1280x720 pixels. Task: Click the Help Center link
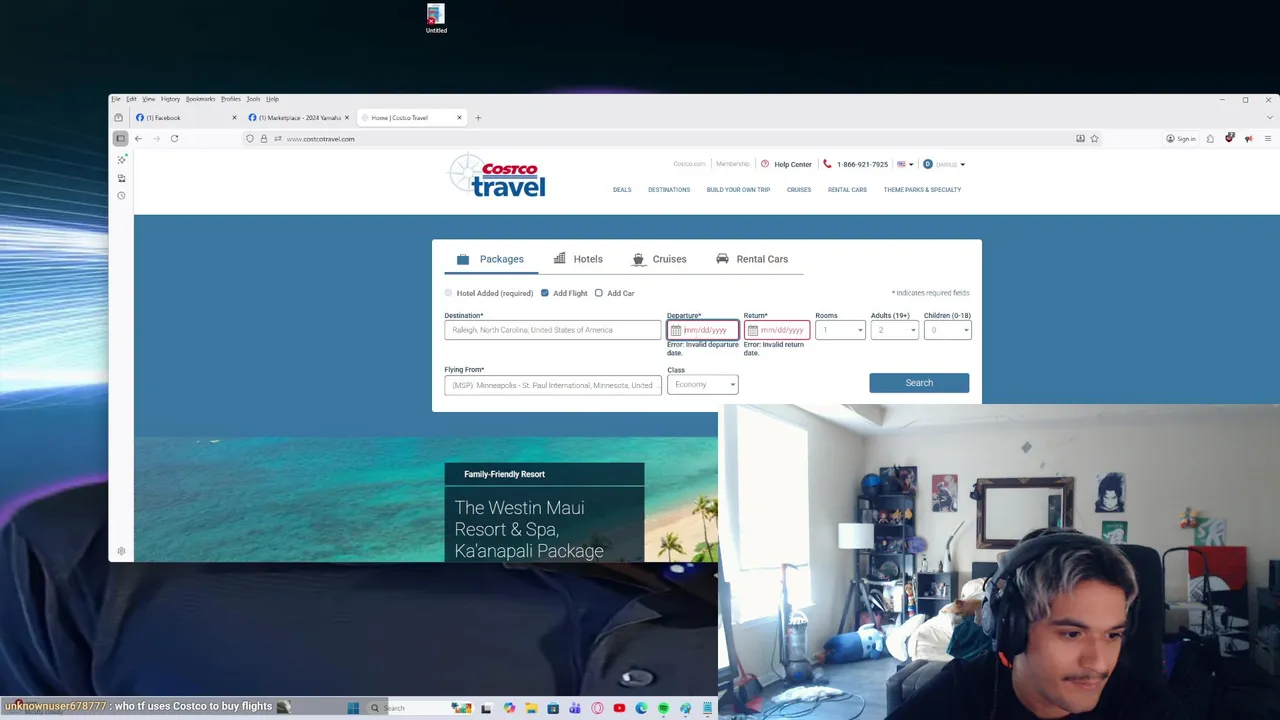pyautogui.click(x=793, y=164)
